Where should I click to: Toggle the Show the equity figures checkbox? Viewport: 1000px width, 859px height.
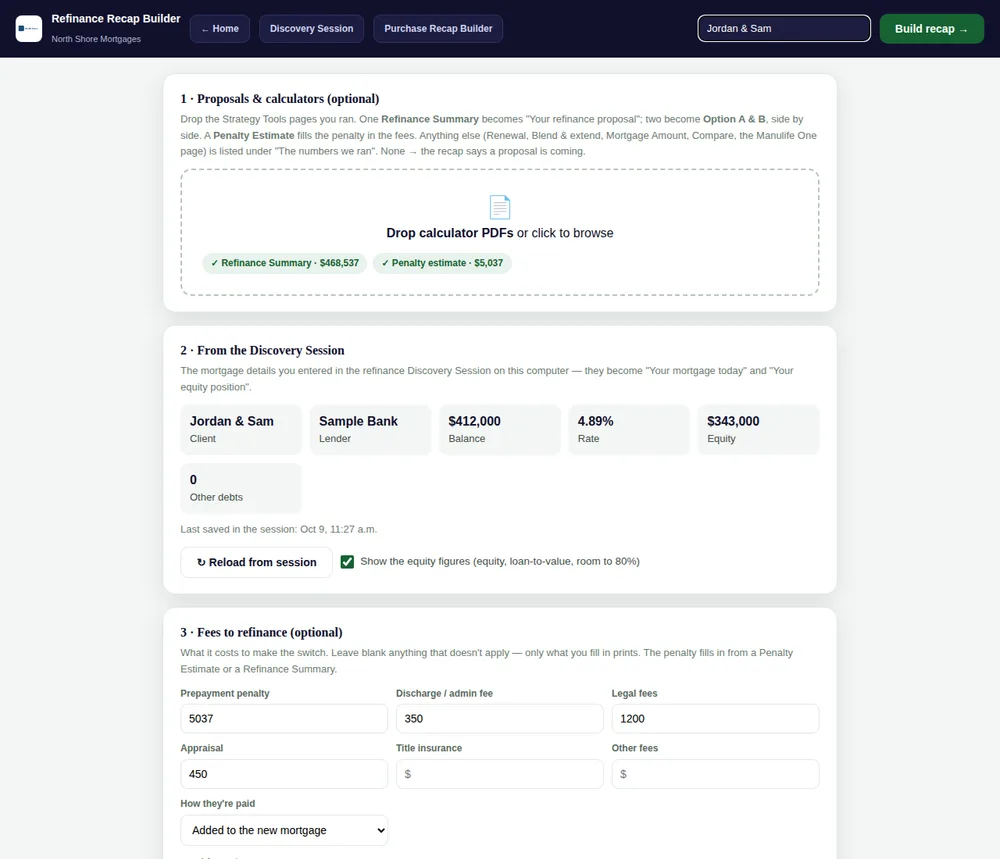347,562
